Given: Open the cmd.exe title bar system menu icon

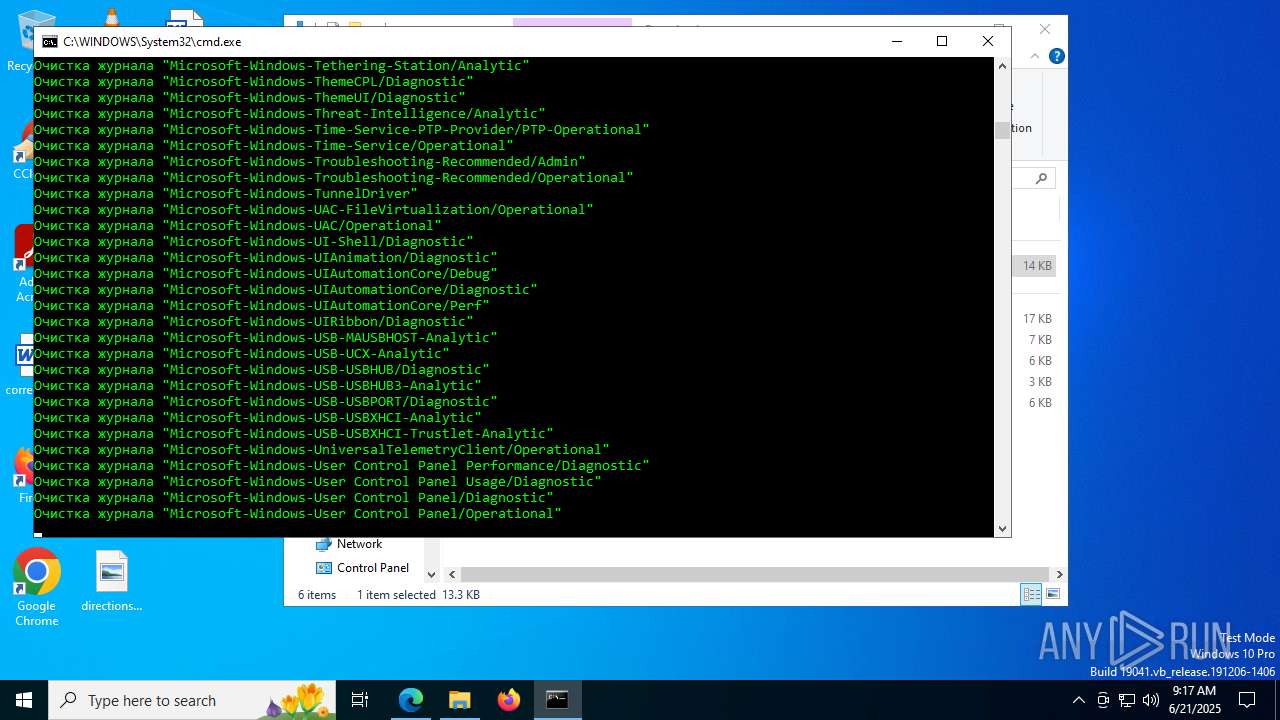Looking at the screenshot, I should (x=49, y=42).
